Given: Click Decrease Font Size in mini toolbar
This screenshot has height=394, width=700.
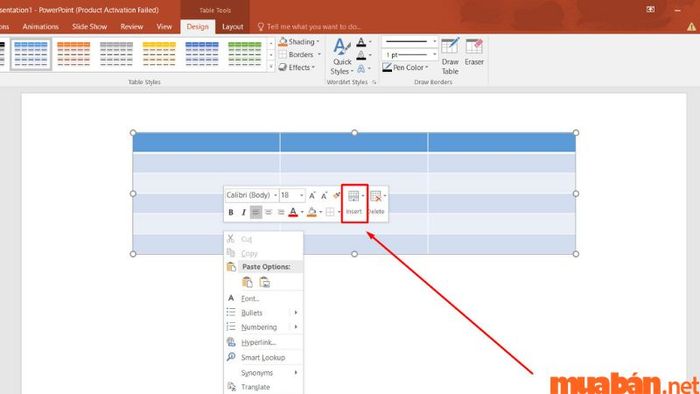Looking at the screenshot, I should 324,195.
